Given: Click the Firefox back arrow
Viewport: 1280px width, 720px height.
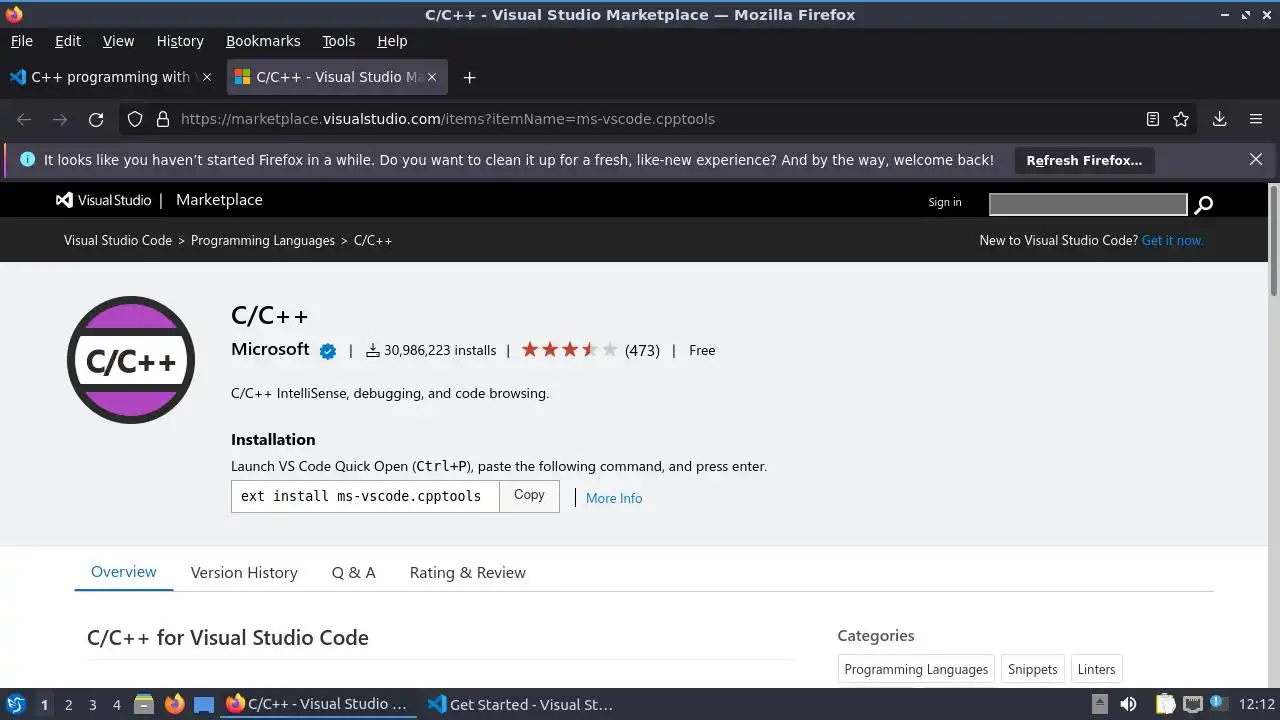Looking at the screenshot, I should (x=24, y=119).
